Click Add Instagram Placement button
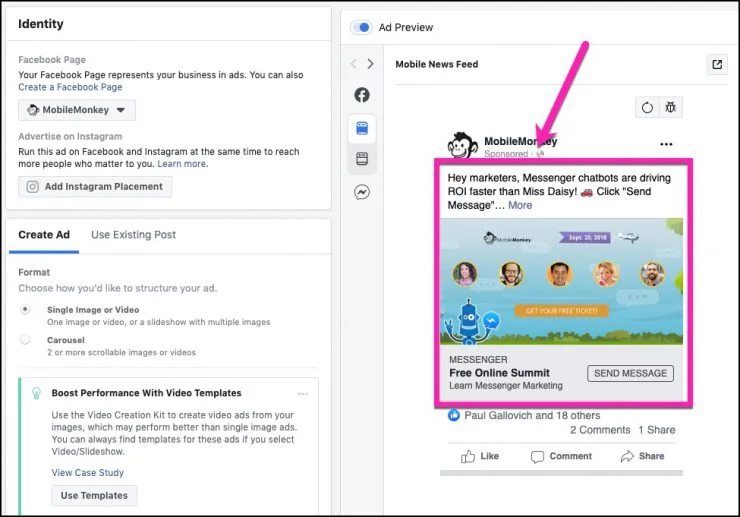 coord(95,186)
